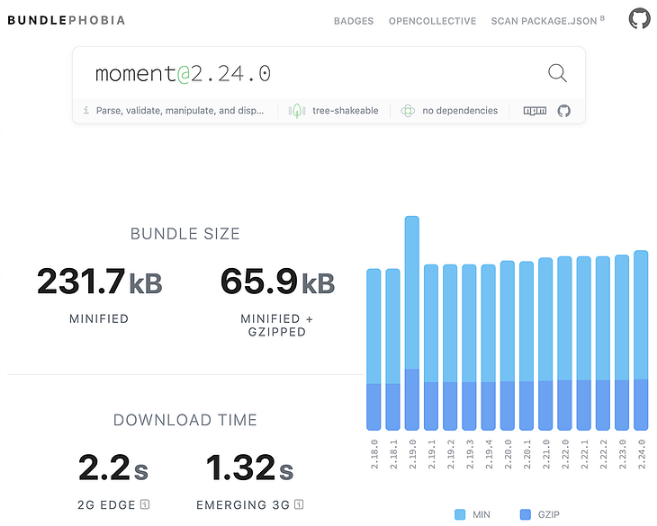Select the 2.19.3 version bar

tap(469, 347)
